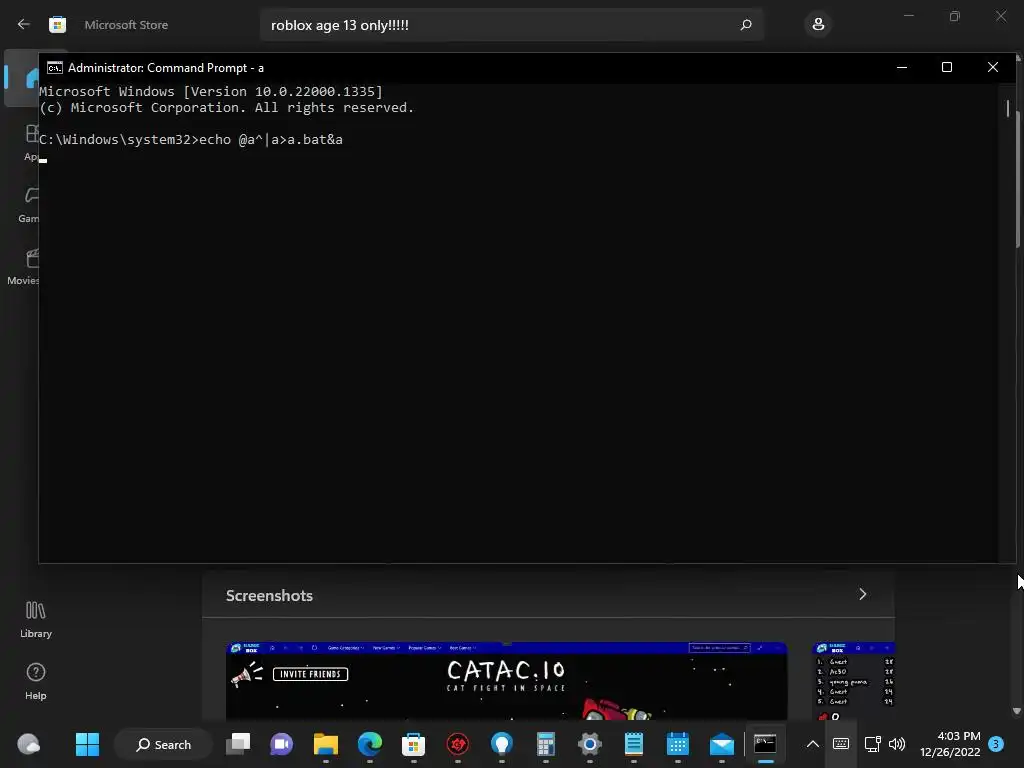
Task: Open Help in Microsoft Store sidebar
Action: coord(35,681)
